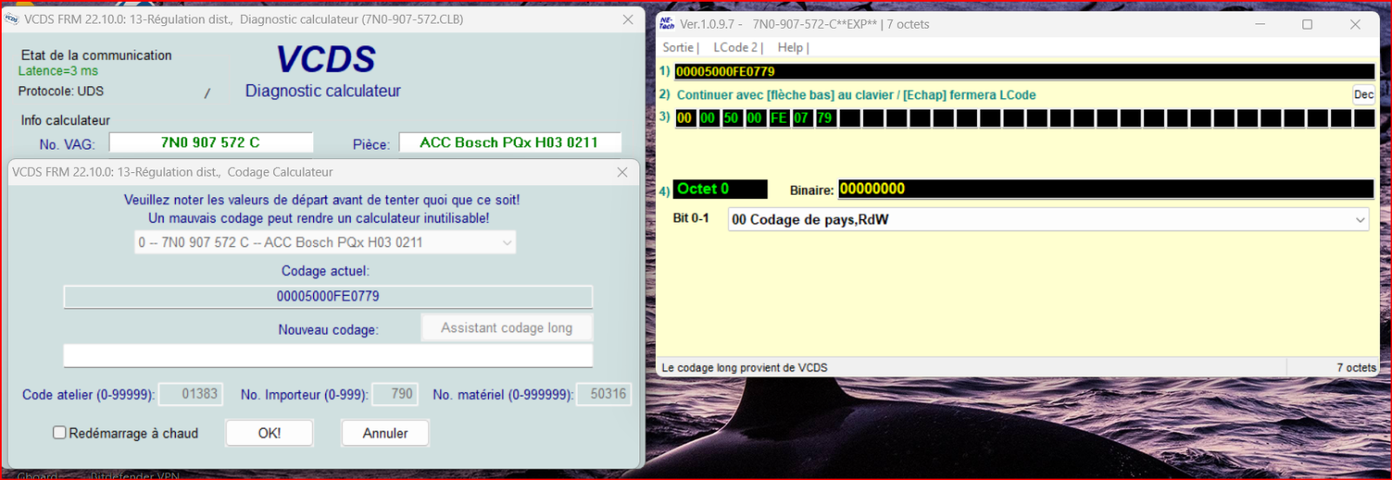
Task: Click the long coding hex string field
Action: 1023,71
